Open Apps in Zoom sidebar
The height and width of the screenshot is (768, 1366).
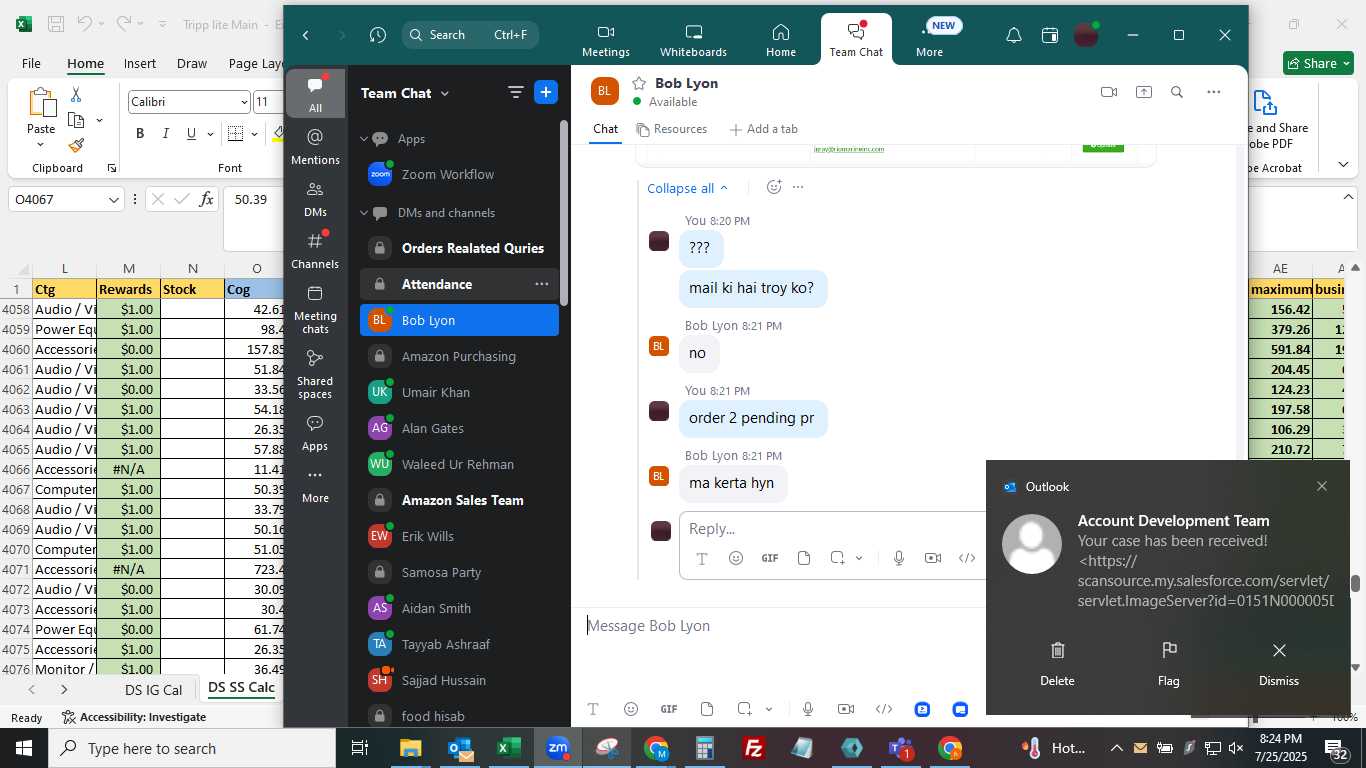[315, 433]
